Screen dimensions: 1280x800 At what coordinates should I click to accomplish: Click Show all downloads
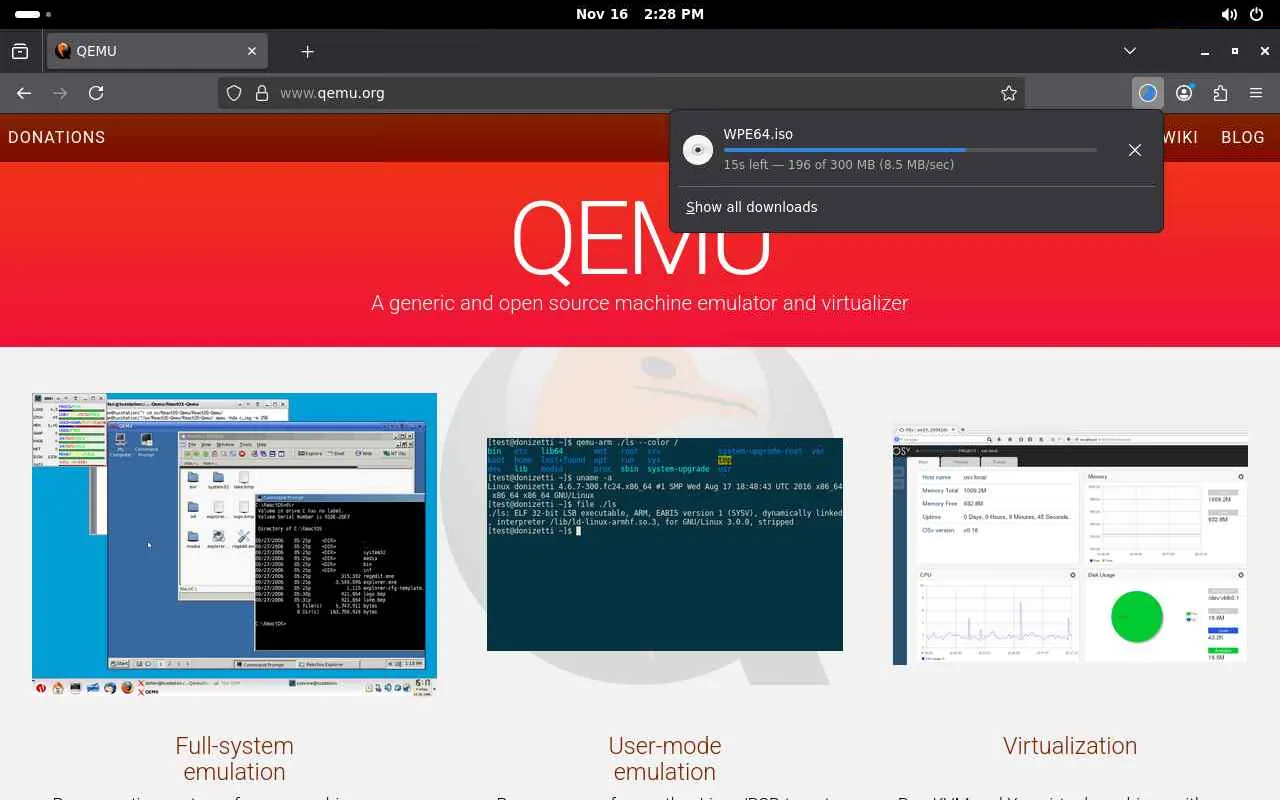[752, 207]
